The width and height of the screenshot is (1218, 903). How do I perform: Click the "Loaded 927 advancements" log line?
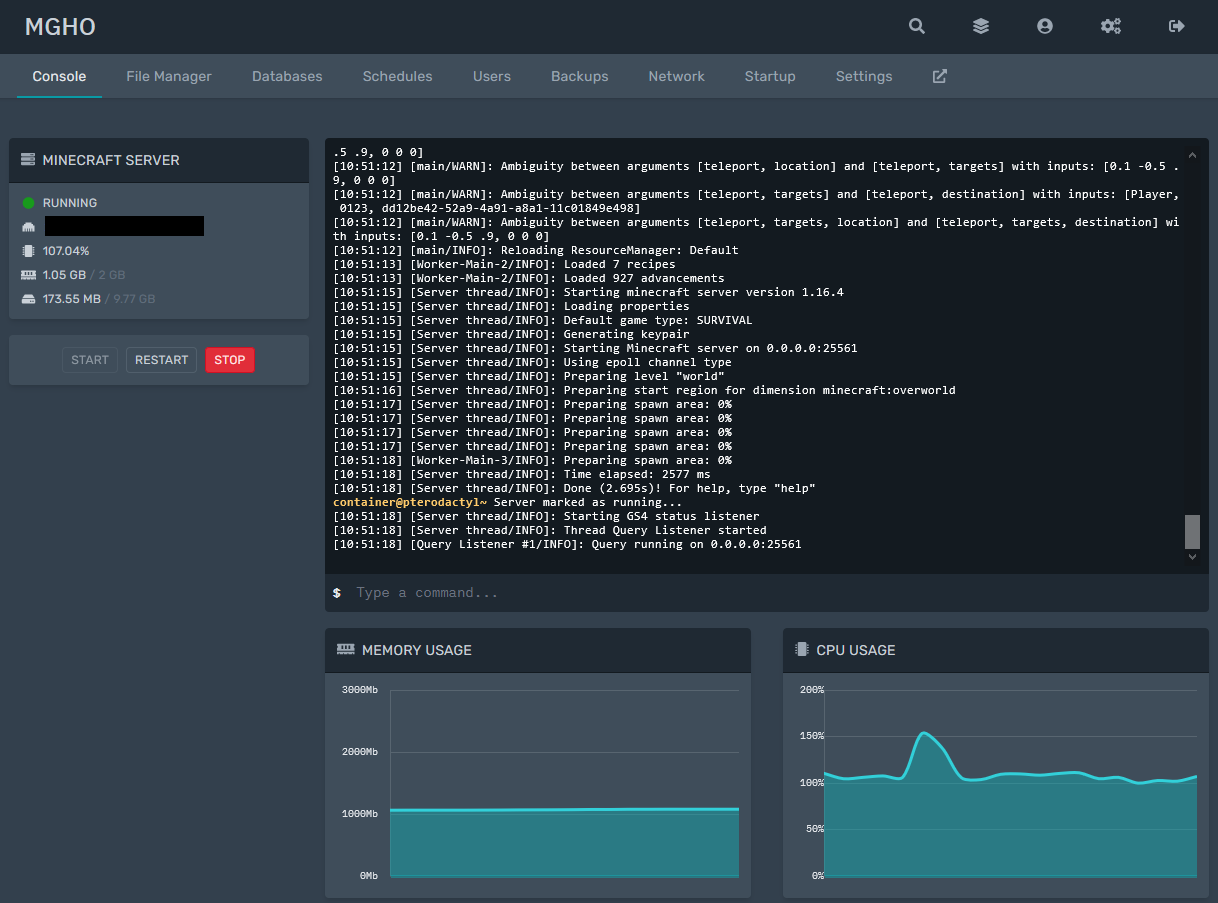(529, 278)
